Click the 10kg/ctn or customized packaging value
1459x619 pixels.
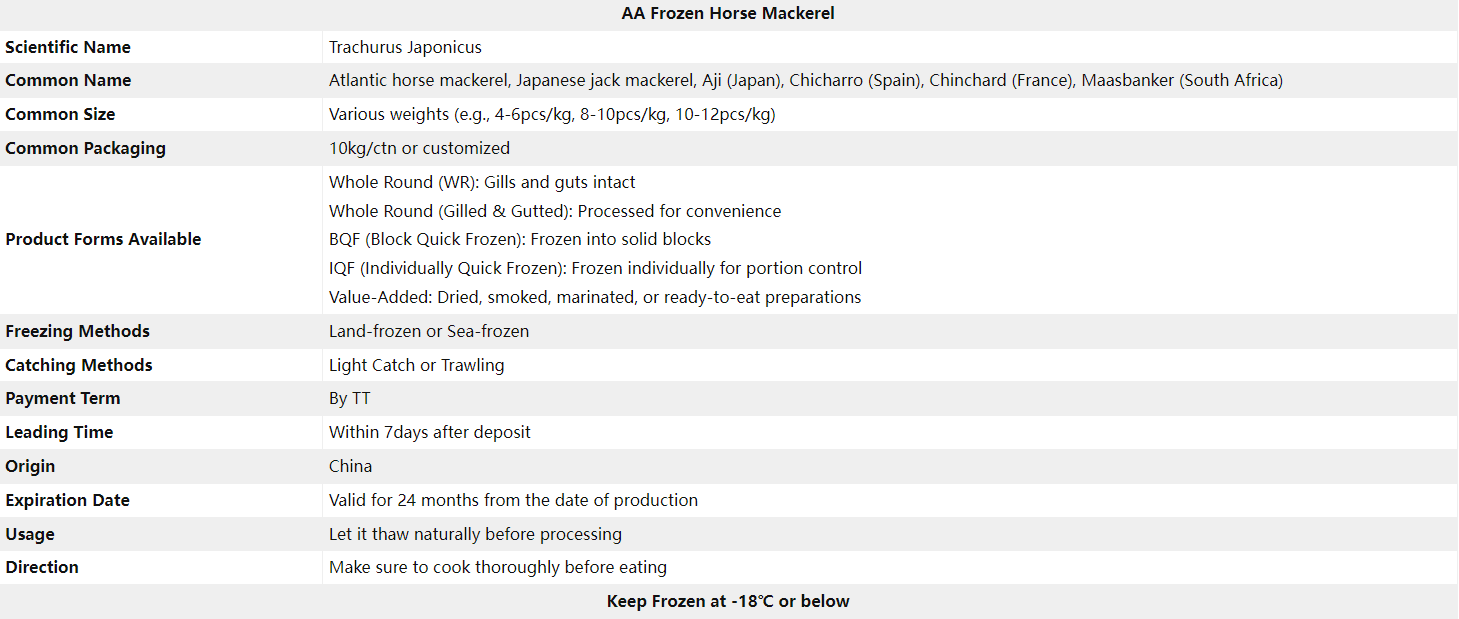[x=419, y=148]
